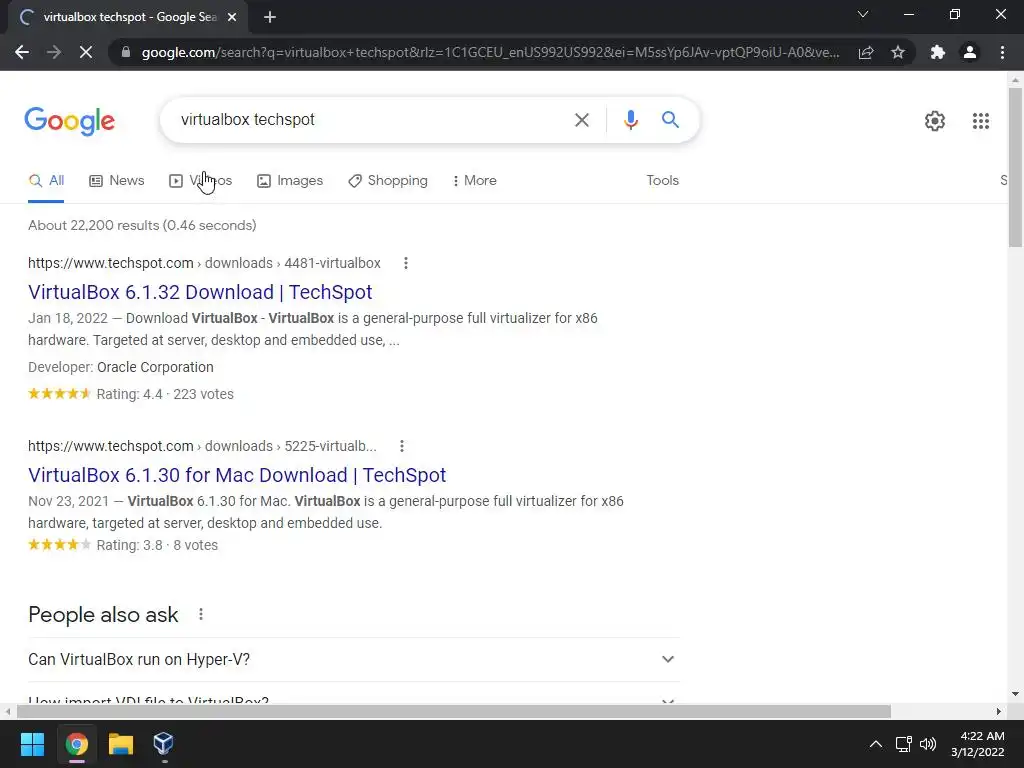The height and width of the screenshot is (768, 1024).
Task: Click the Rating: 3.8 · 8 votes text
Action: click(157, 545)
